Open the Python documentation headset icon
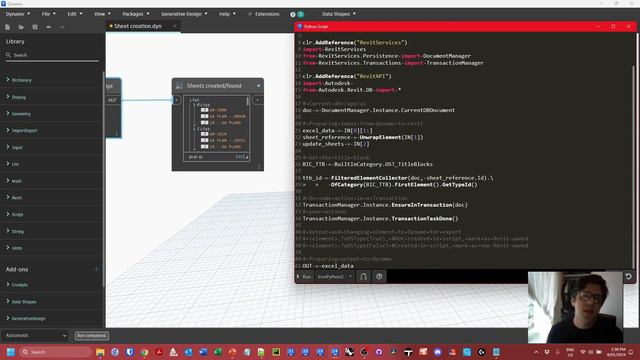640x360 pixels. coord(363,277)
